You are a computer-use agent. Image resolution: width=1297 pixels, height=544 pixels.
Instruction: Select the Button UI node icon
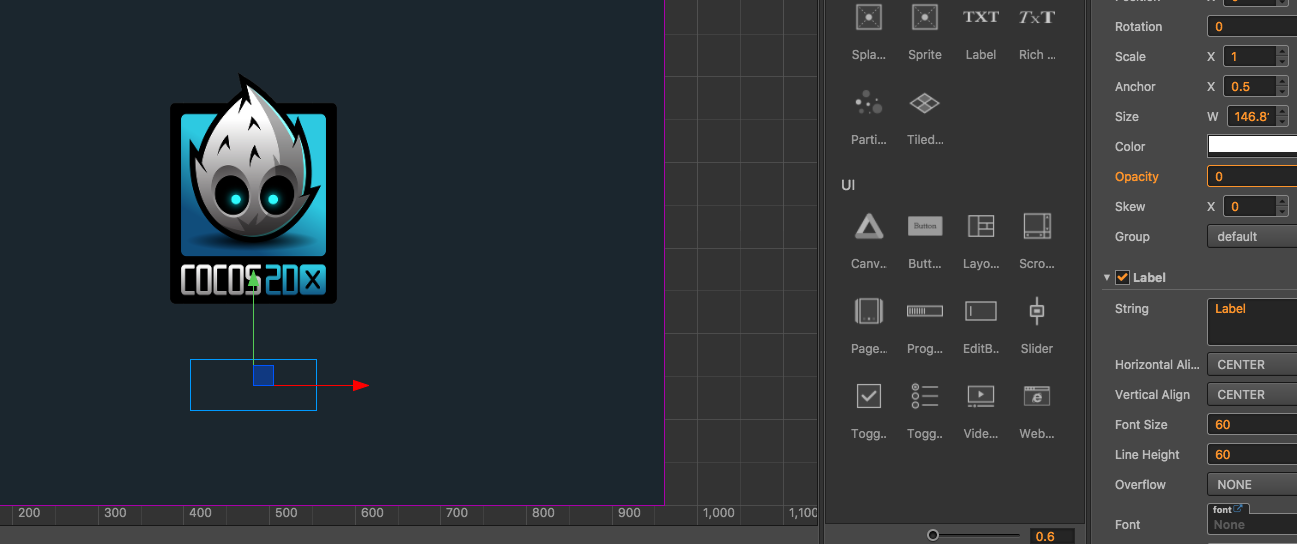point(925,227)
